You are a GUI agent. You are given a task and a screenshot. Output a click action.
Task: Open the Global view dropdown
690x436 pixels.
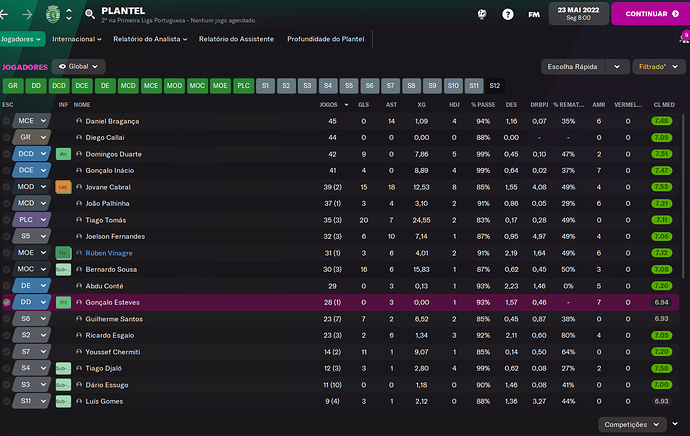tap(78, 66)
